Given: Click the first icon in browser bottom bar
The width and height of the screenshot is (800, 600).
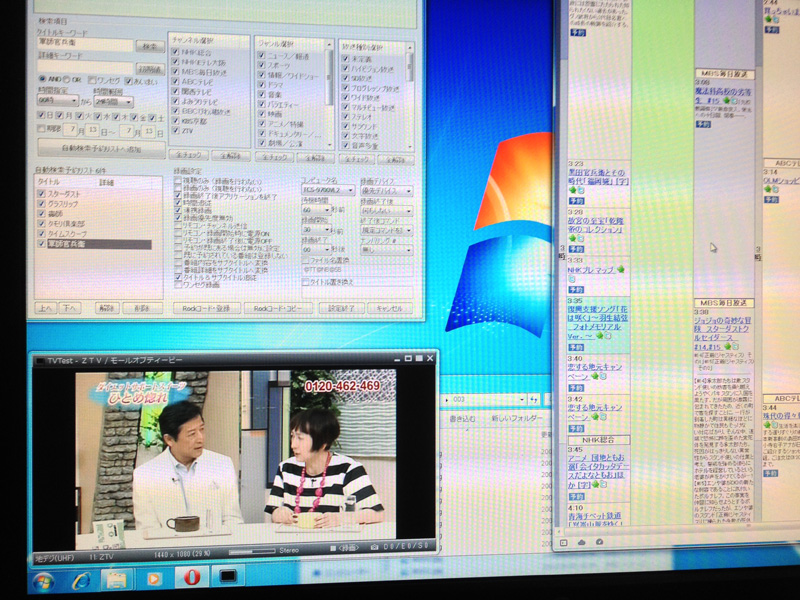Looking at the screenshot, I should coord(563,543).
